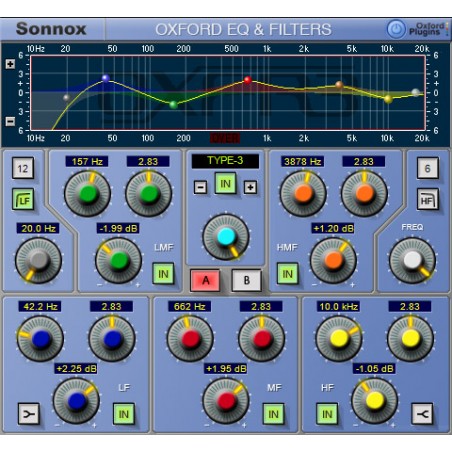
Task: Click the -1.05 dB value field
Action: click(374, 369)
